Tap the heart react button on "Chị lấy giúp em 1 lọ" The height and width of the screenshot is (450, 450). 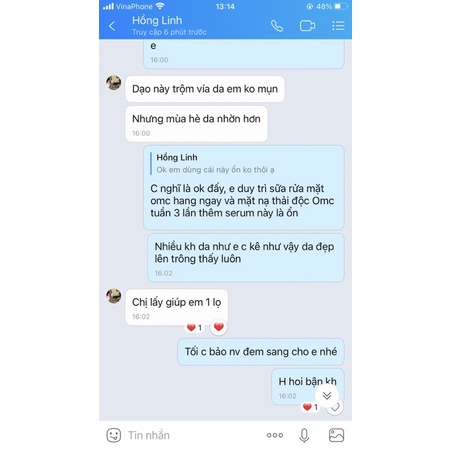coord(219,327)
